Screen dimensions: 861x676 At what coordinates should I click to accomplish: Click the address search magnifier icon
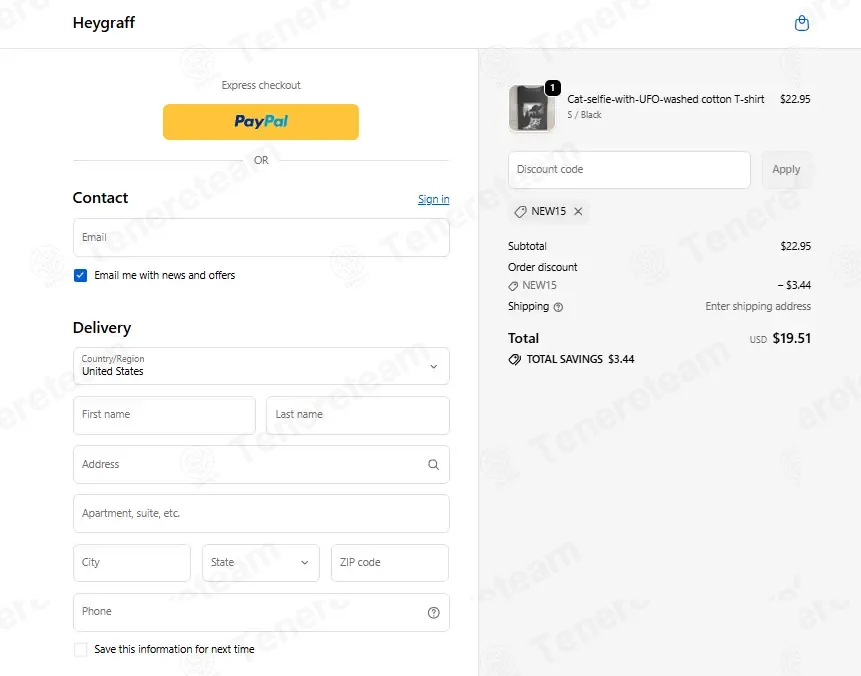(x=433, y=464)
